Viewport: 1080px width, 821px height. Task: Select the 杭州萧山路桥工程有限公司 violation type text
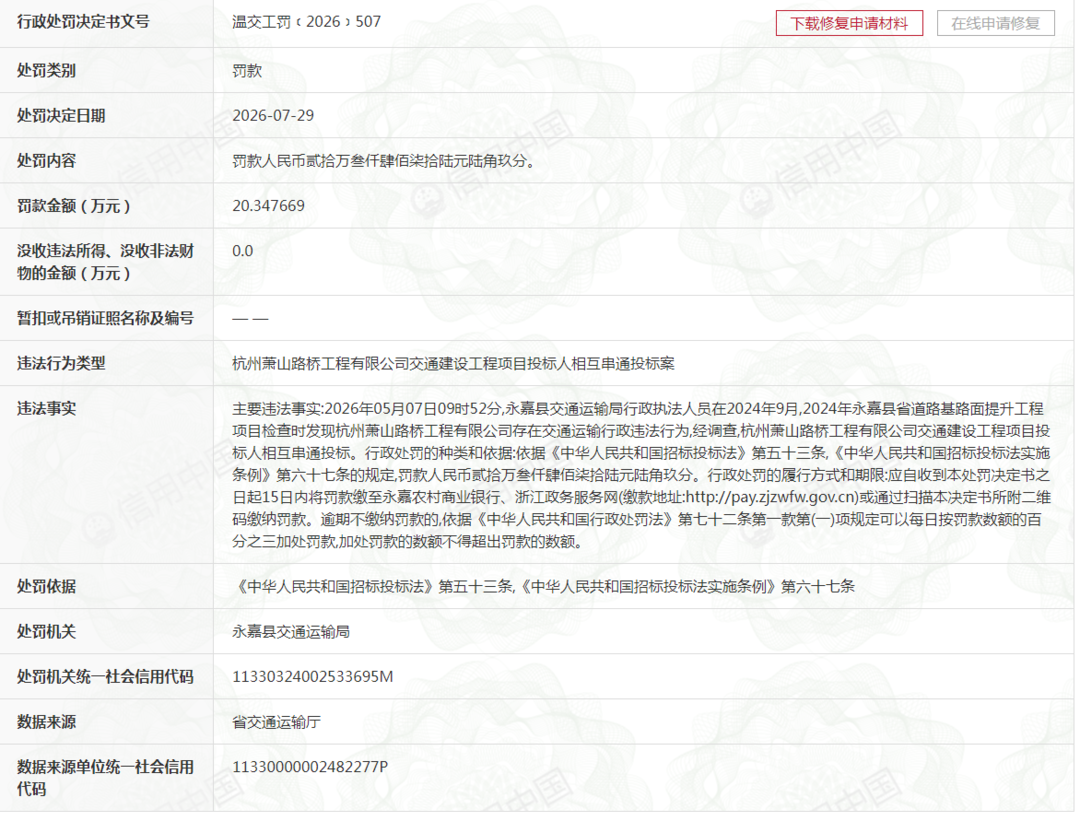pyautogui.click(x=453, y=363)
